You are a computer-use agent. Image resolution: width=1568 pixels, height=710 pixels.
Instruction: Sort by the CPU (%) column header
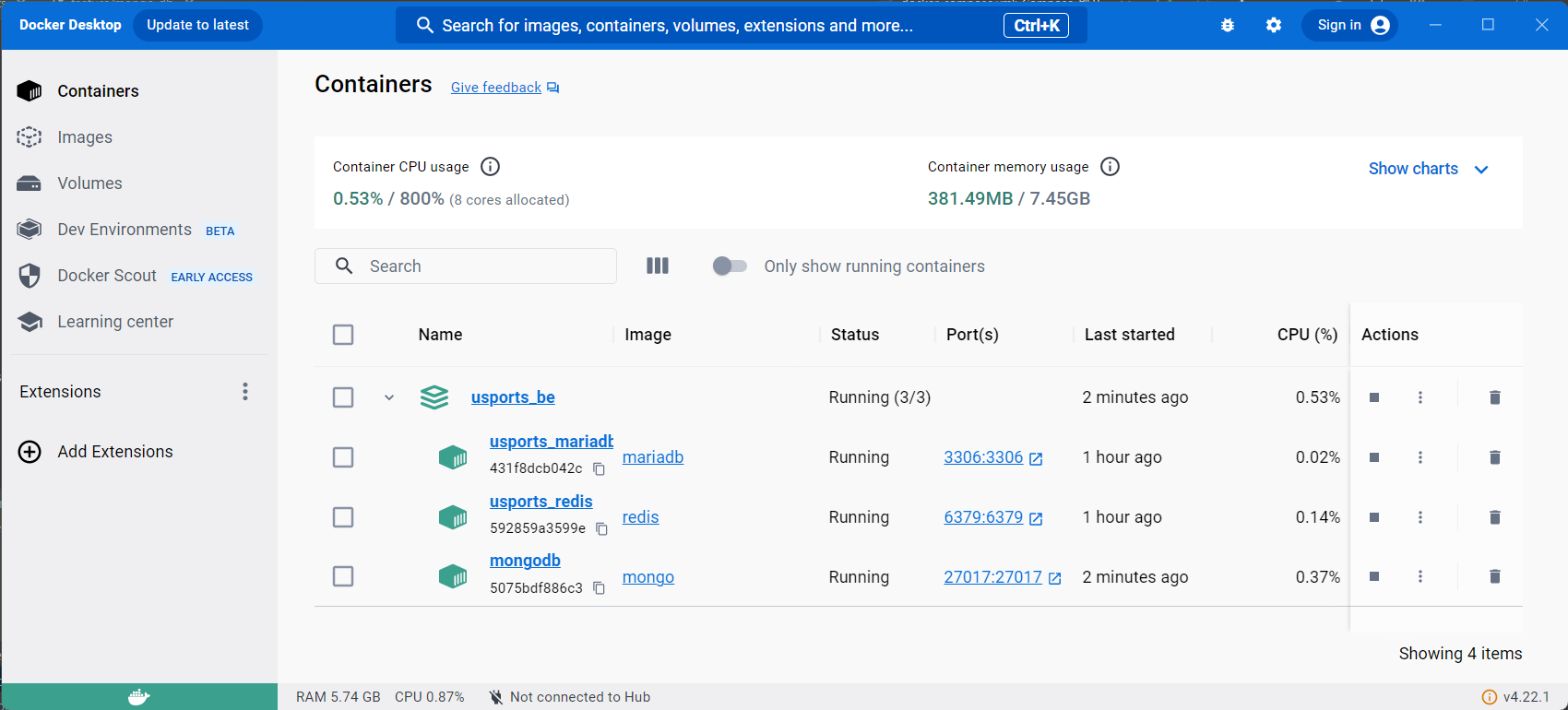click(x=1307, y=335)
